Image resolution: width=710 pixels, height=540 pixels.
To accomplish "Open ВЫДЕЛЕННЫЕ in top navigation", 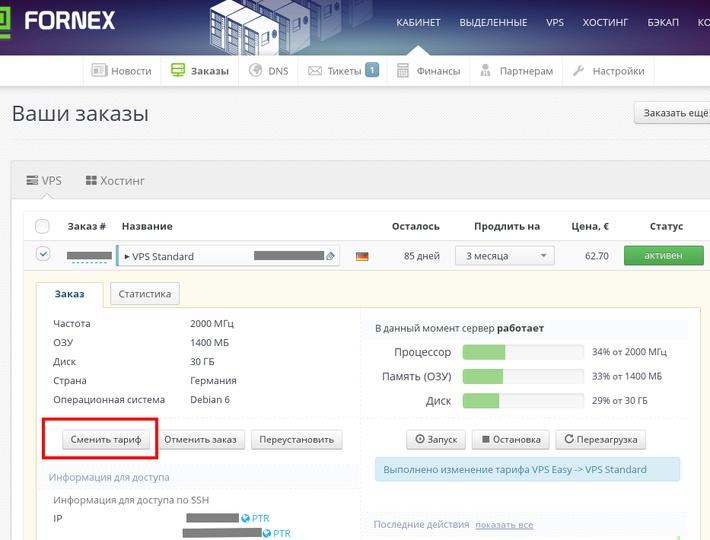I will [493, 23].
